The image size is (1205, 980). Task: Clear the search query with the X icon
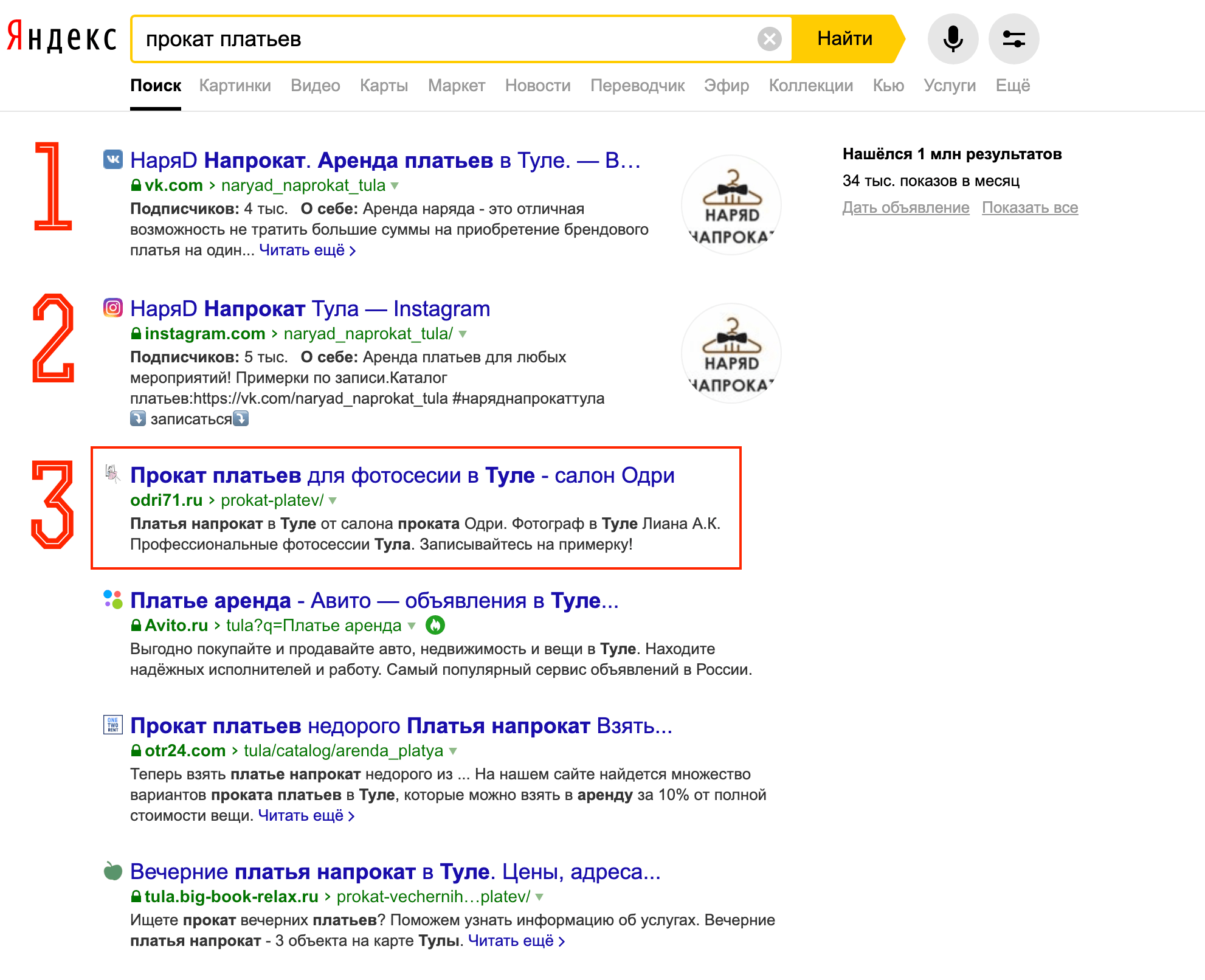click(770, 39)
